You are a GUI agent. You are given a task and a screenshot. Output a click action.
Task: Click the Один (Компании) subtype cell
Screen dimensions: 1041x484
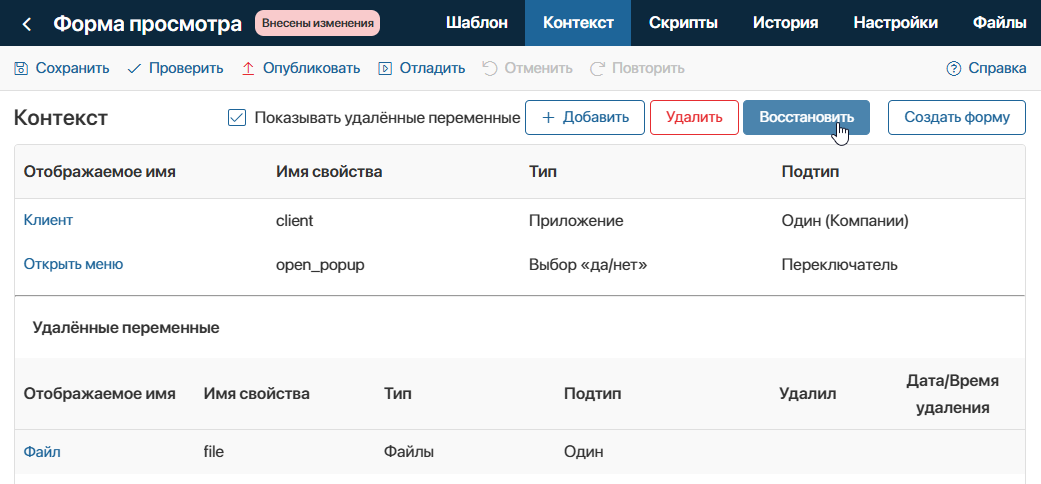(845, 221)
